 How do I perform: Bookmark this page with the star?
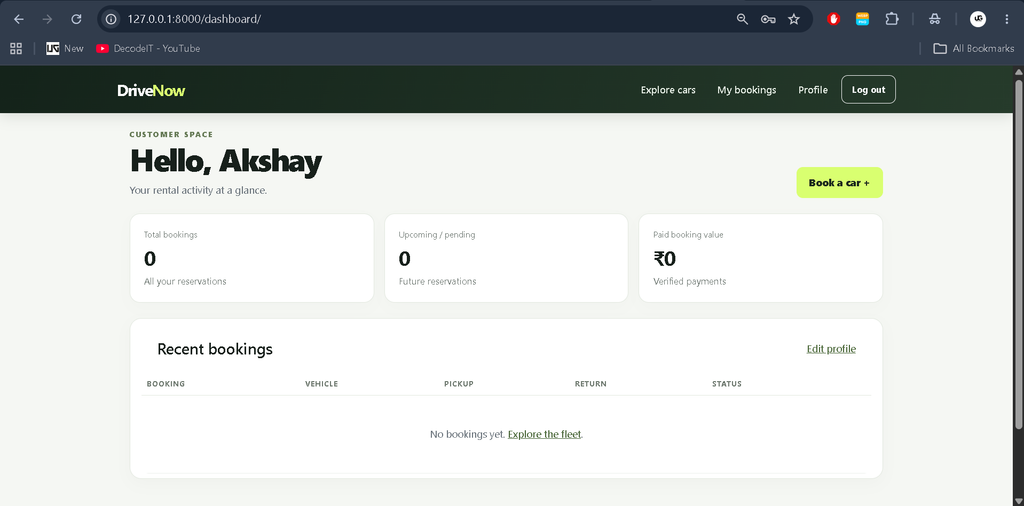click(x=793, y=19)
